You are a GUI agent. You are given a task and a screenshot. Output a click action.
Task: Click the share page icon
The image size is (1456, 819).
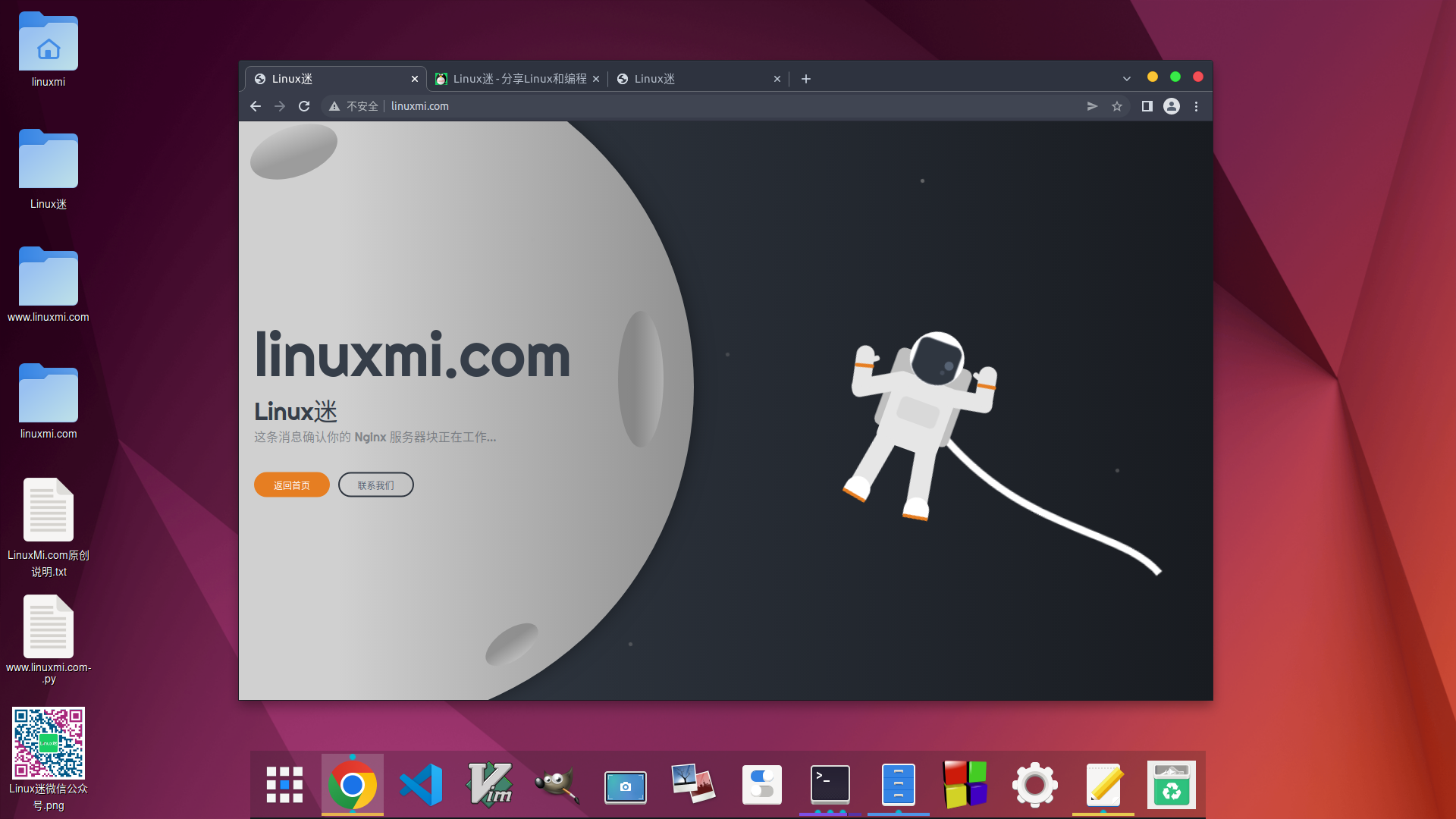click(x=1092, y=106)
